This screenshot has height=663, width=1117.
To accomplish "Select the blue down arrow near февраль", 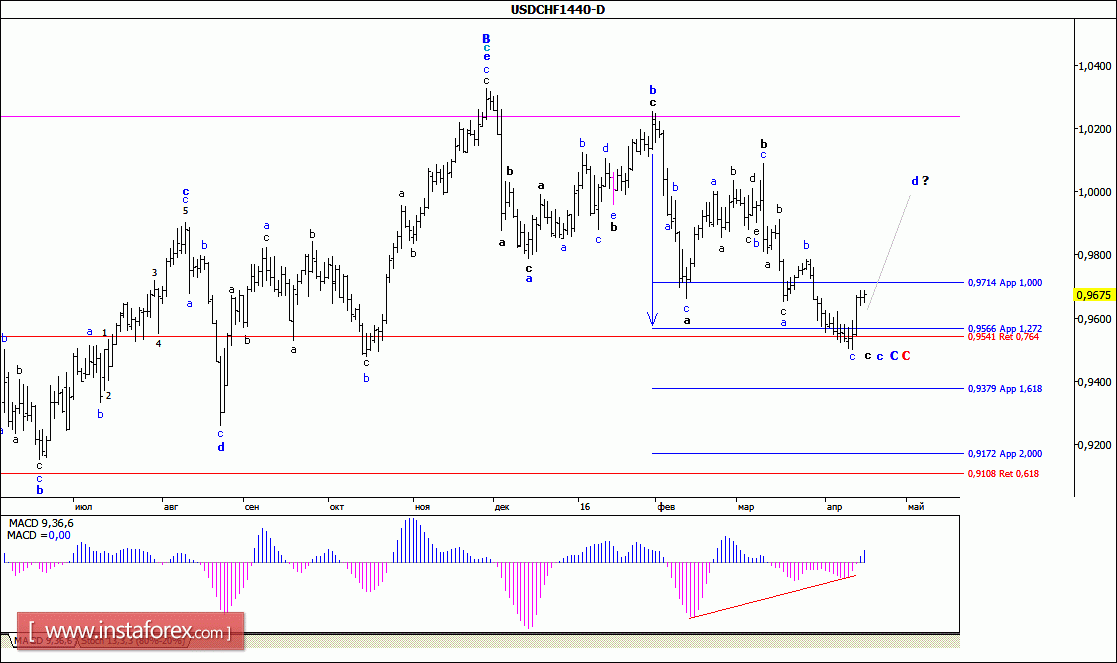I will coord(653,320).
